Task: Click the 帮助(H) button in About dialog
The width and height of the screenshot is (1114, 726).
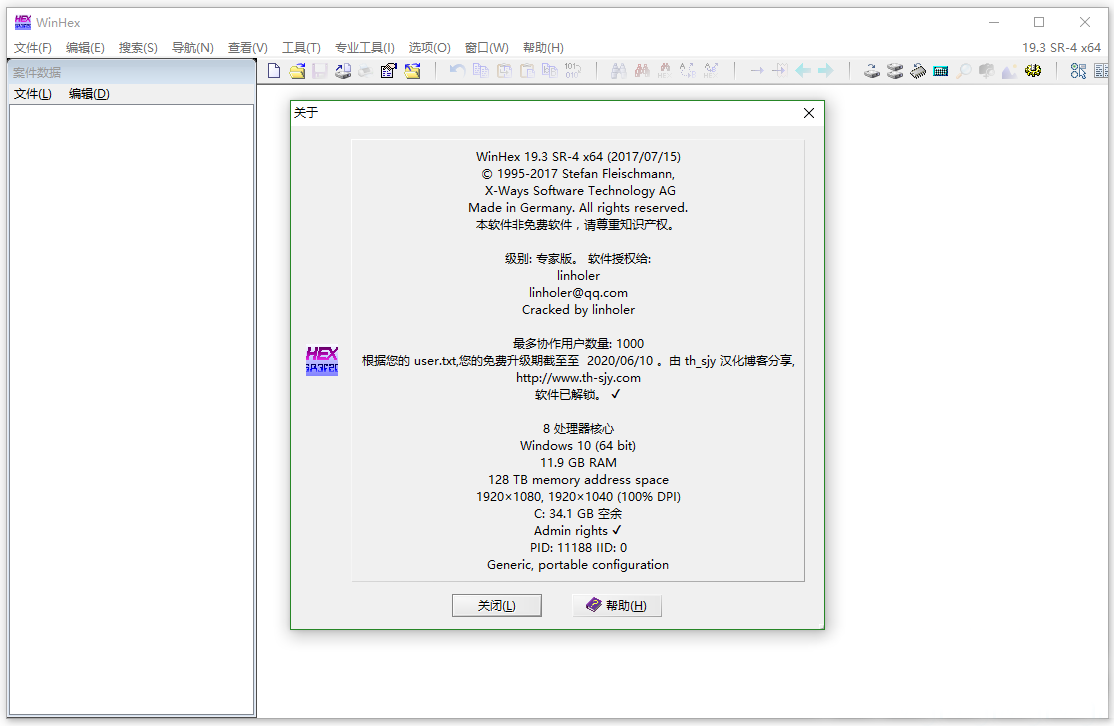Action: coord(617,605)
